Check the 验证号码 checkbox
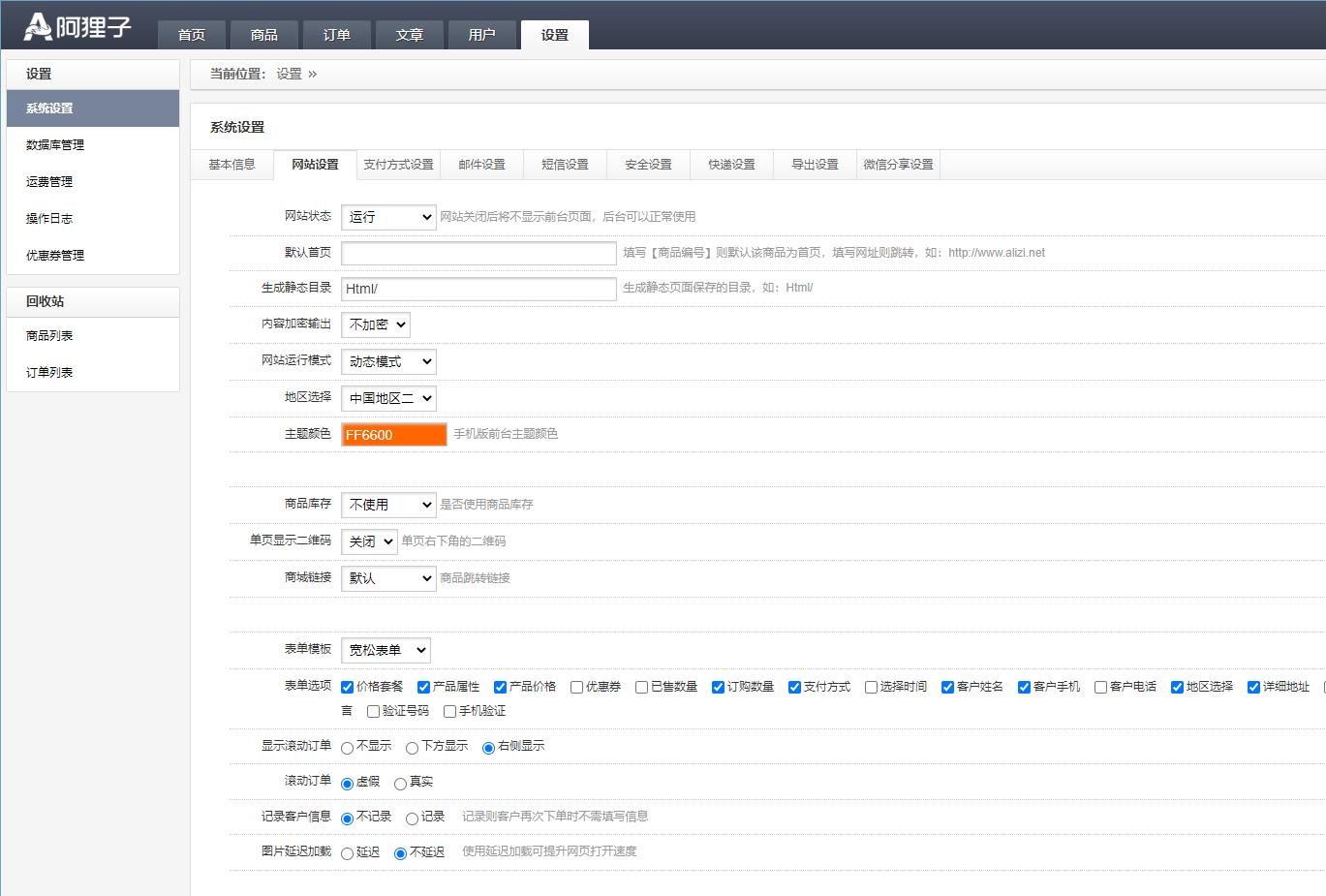The image size is (1326, 896). tap(373, 711)
